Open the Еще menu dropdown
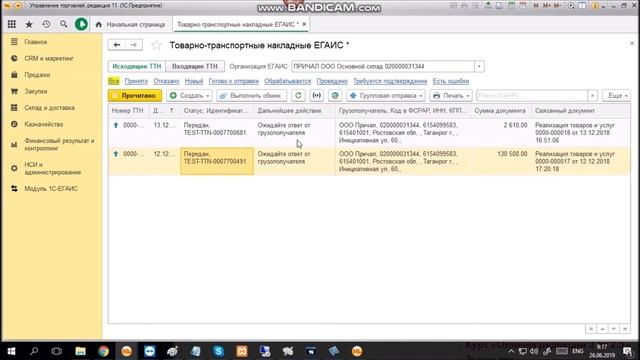This screenshot has height=360, width=640. pyautogui.click(x=616, y=96)
